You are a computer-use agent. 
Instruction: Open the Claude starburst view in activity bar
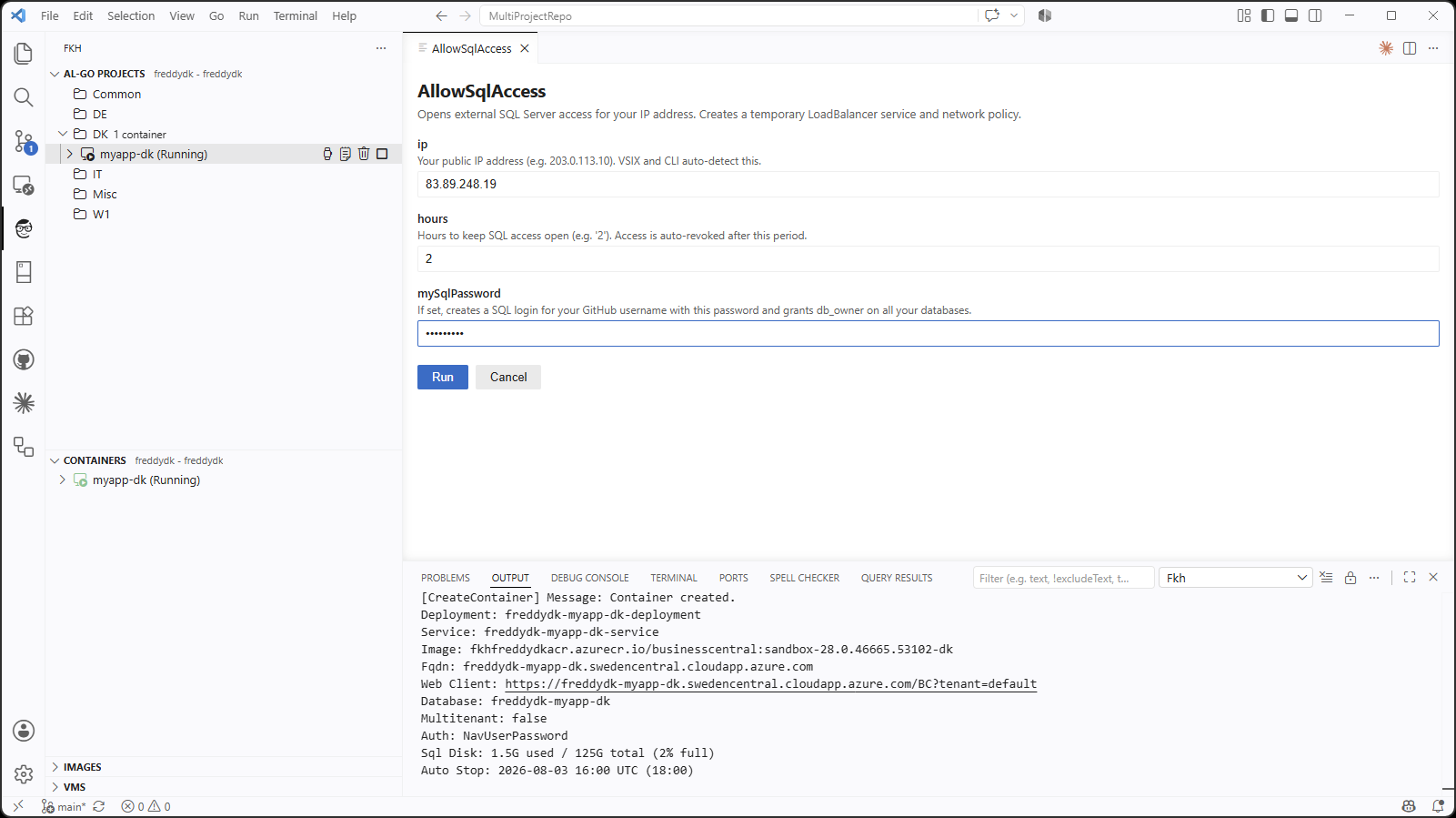[x=24, y=403]
